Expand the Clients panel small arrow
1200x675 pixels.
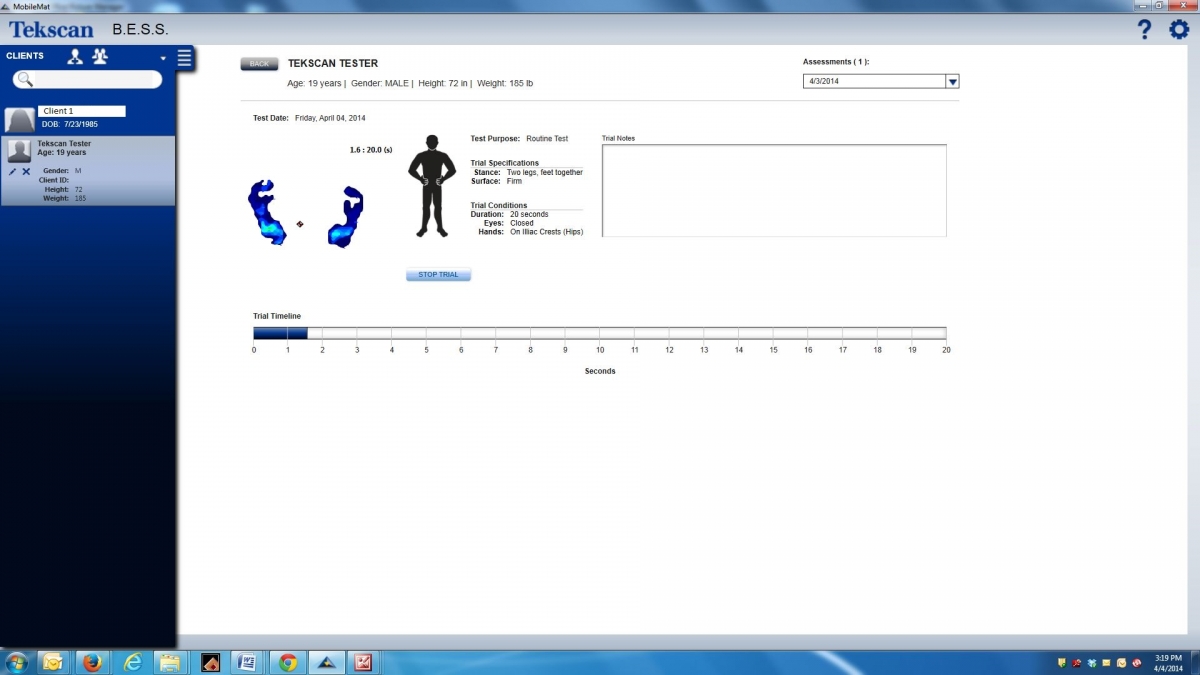pos(163,58)
